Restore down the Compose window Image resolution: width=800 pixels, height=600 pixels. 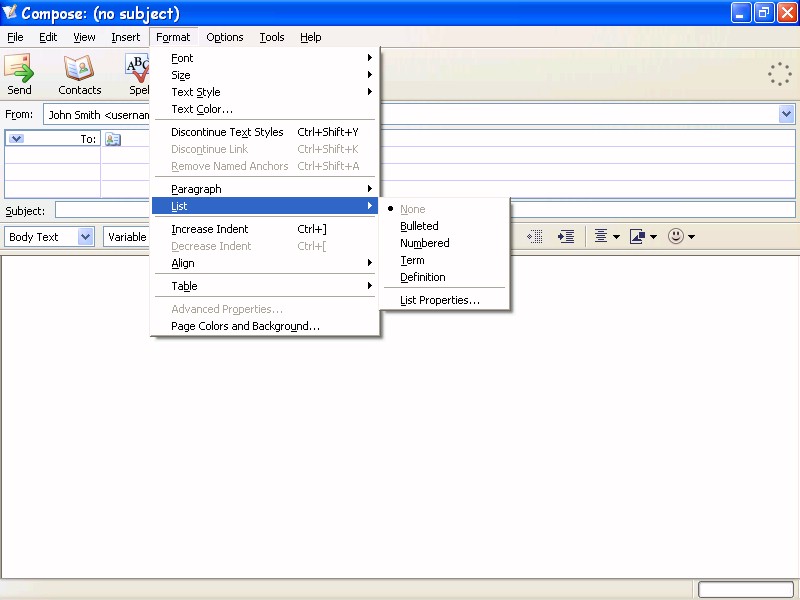764,13
